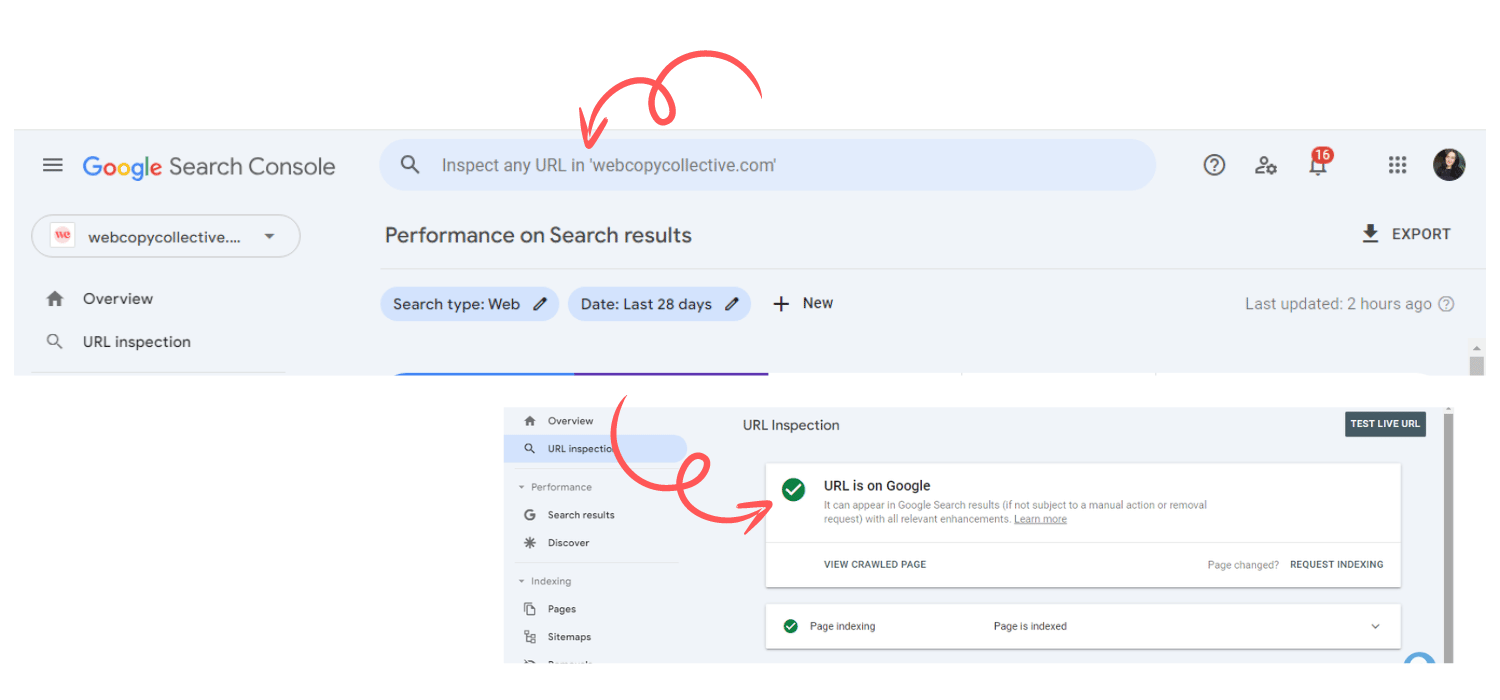Add a New filter
The height and width of the screenshot is (700, 1500).
[804, 304]
